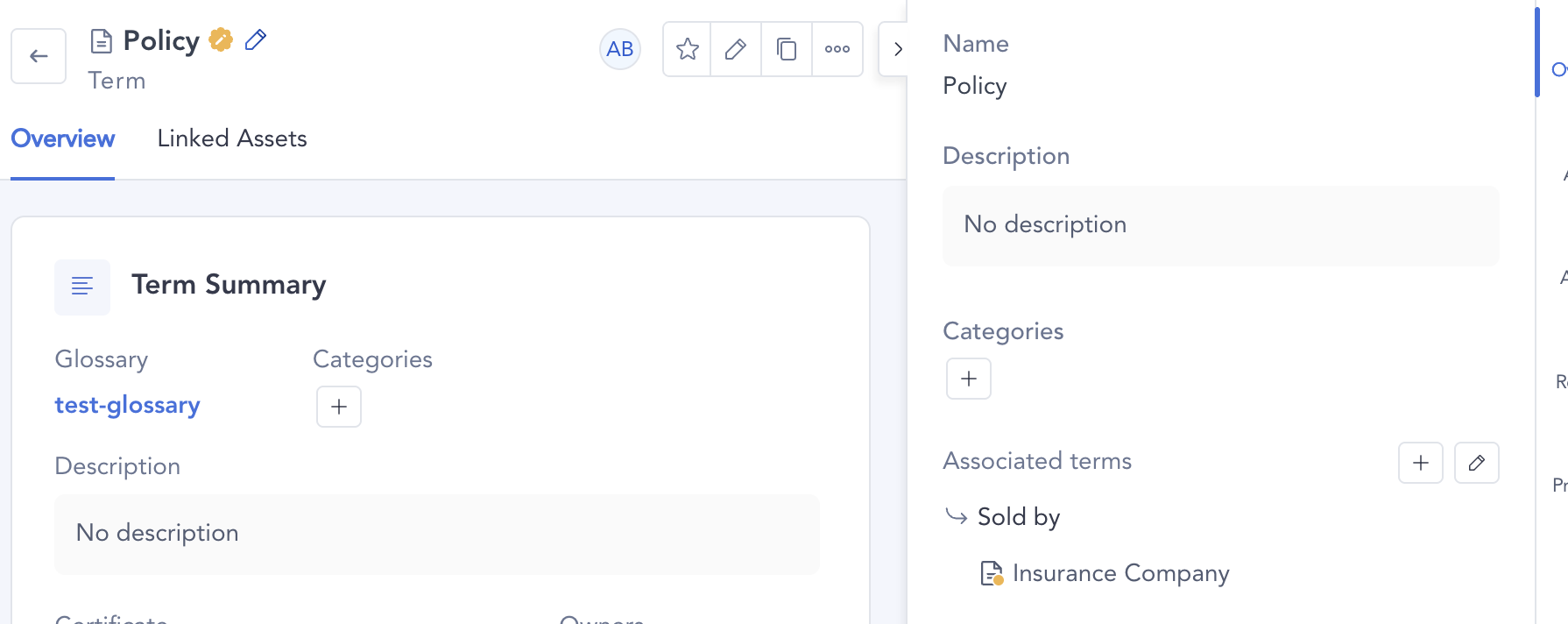The width and height of the screenshot is (1568, 624).
Task: Open the three-dot more options menu
Action: [x=837, y=49]
